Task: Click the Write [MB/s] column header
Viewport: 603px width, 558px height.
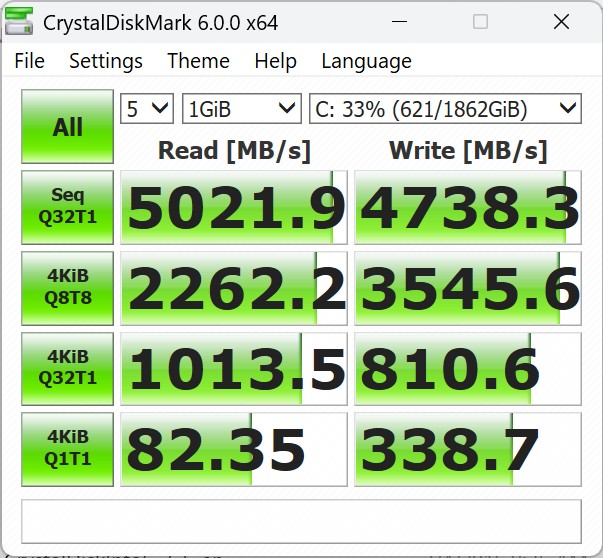Action: (468, 150)
